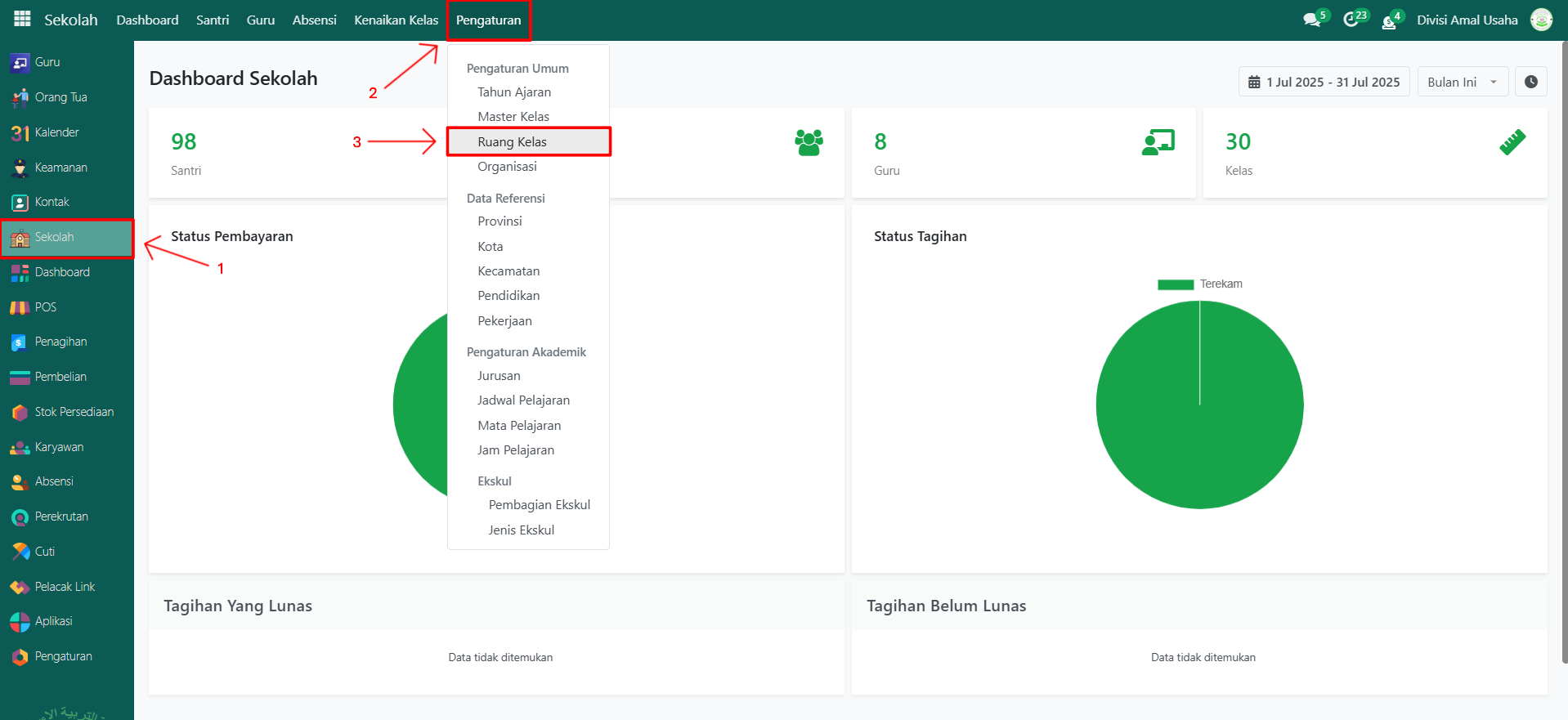Launch the Keamanan app from sidebar
The image size is (1568, 720).
(60, 168)
